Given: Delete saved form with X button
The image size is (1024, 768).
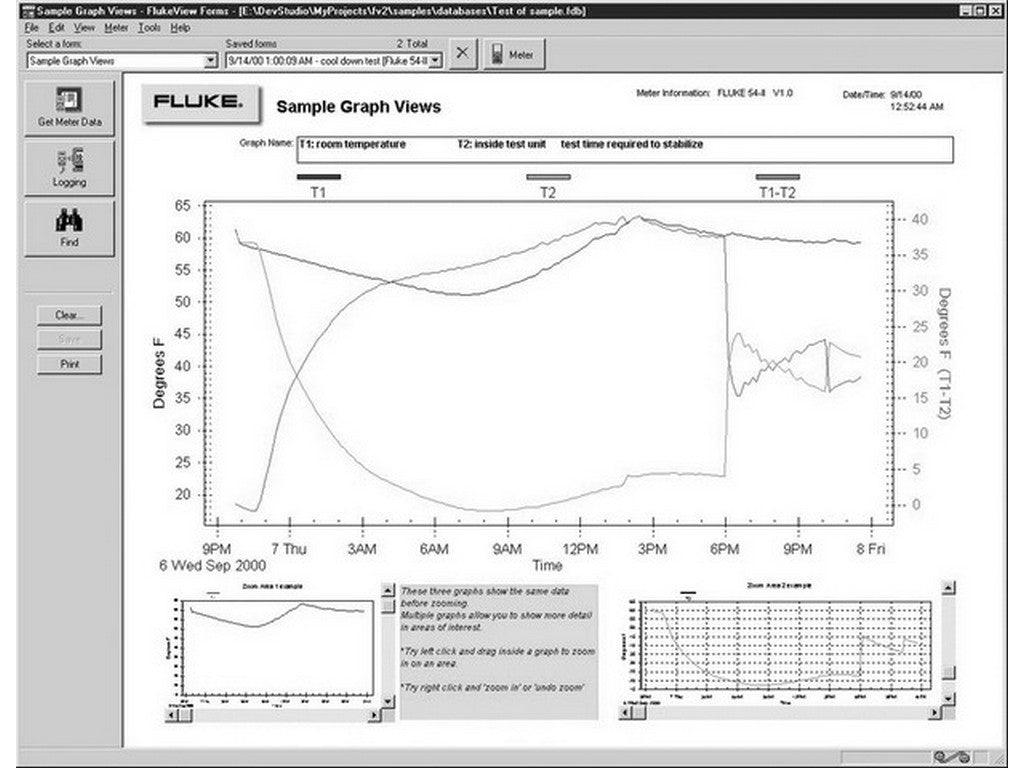Looking at the screenshot, I should (461, 55).
